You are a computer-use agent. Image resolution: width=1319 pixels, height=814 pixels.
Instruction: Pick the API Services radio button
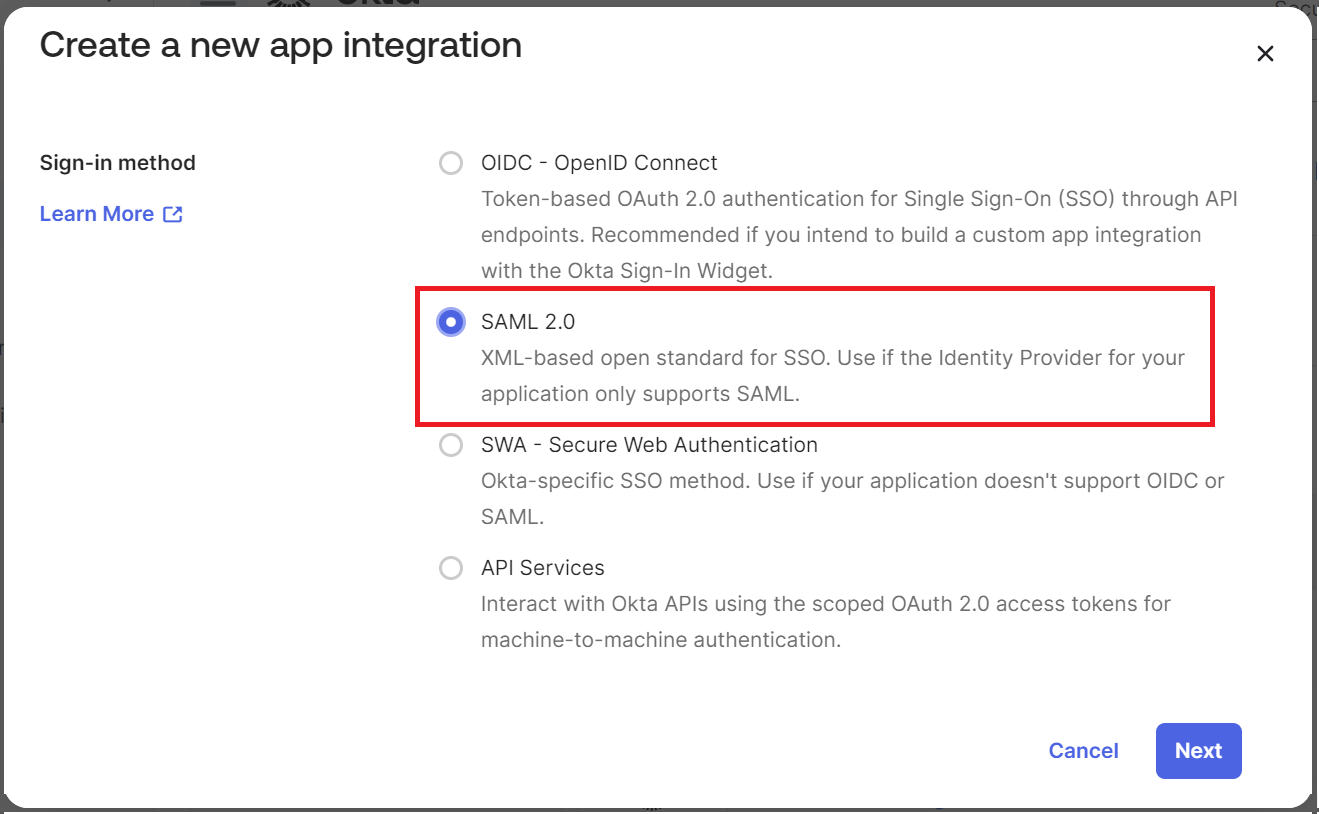(451, 568)
